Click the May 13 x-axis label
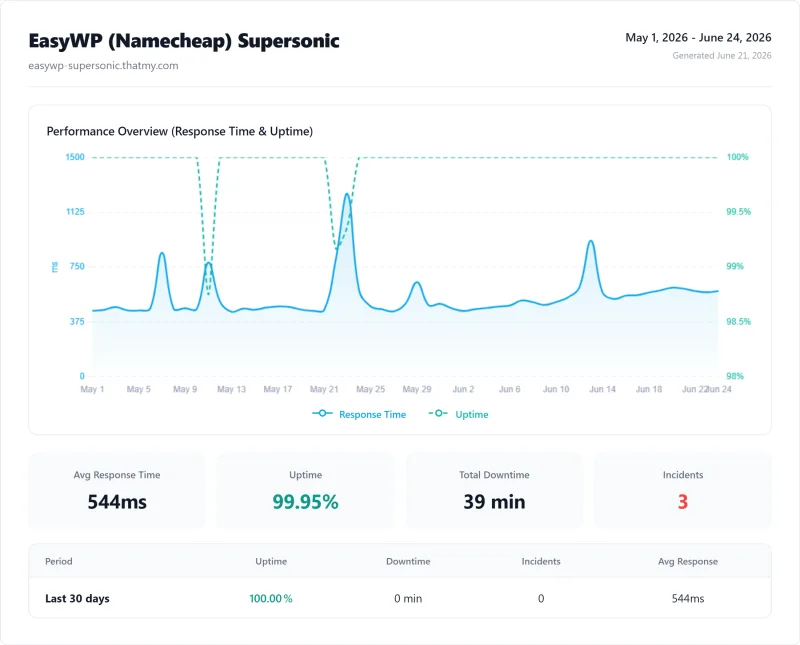The image size is (800, 645). pos(232,389)
